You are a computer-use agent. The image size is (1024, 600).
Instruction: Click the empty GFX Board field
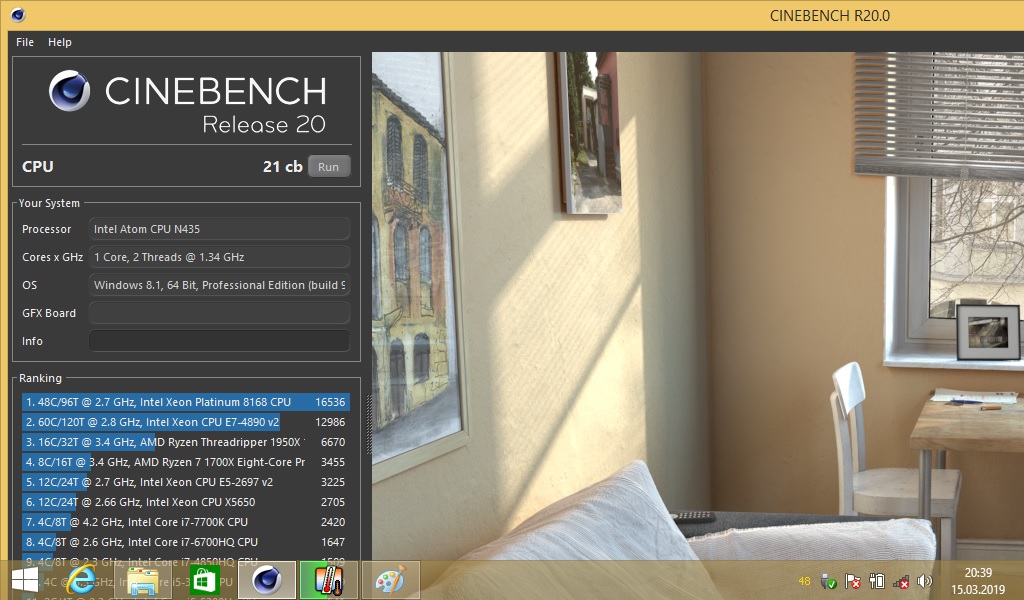coord(219,313)
